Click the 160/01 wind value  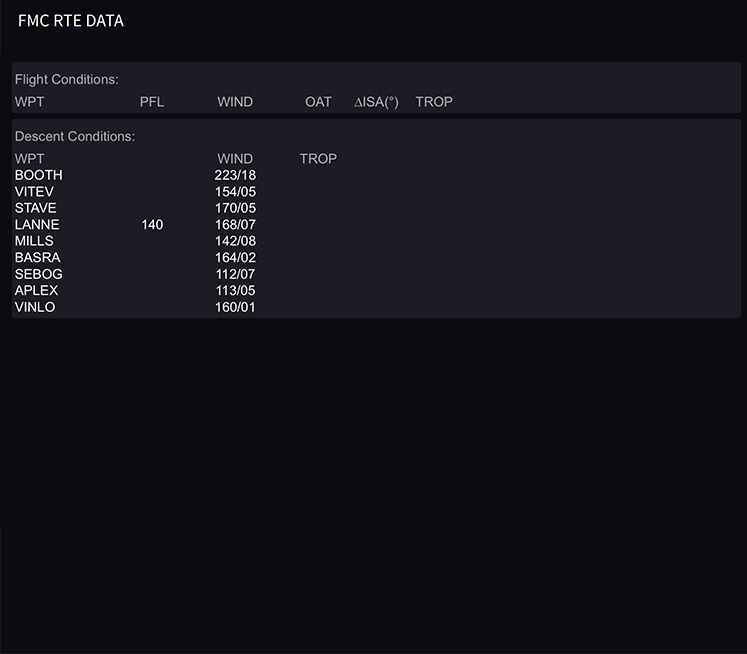coord(235,307)
